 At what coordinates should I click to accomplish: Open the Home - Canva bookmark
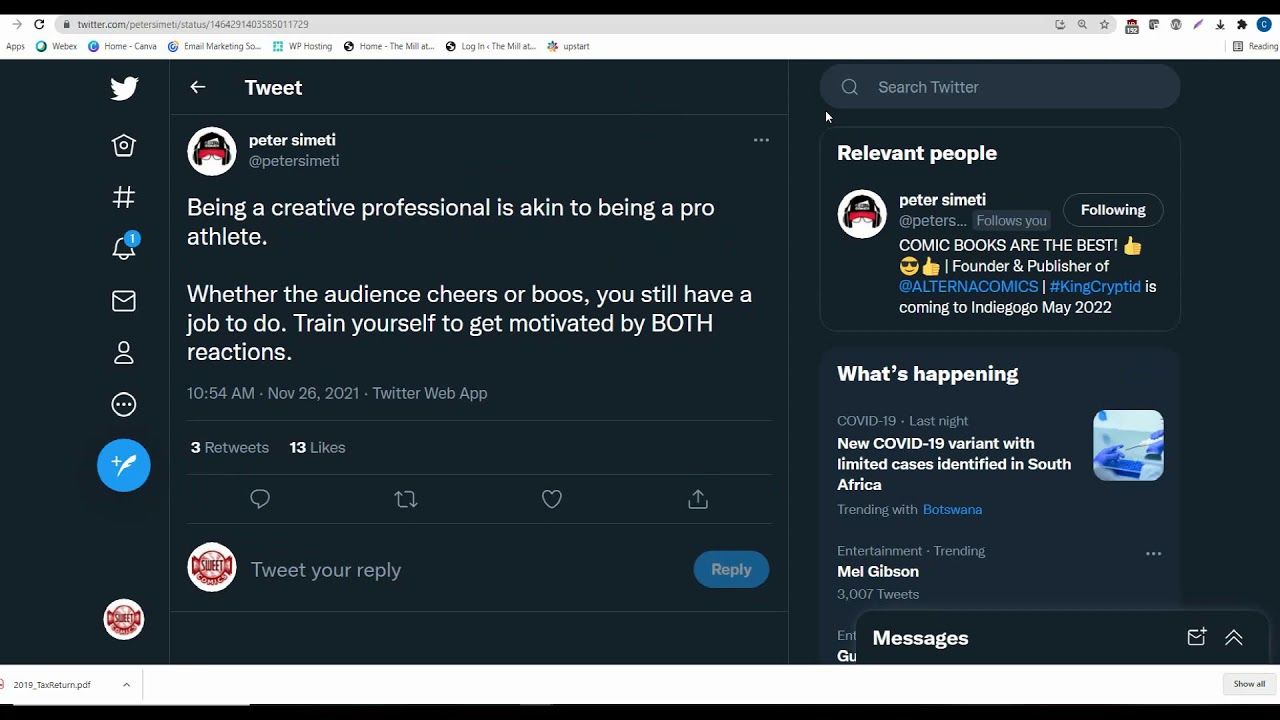click(123, 46)
